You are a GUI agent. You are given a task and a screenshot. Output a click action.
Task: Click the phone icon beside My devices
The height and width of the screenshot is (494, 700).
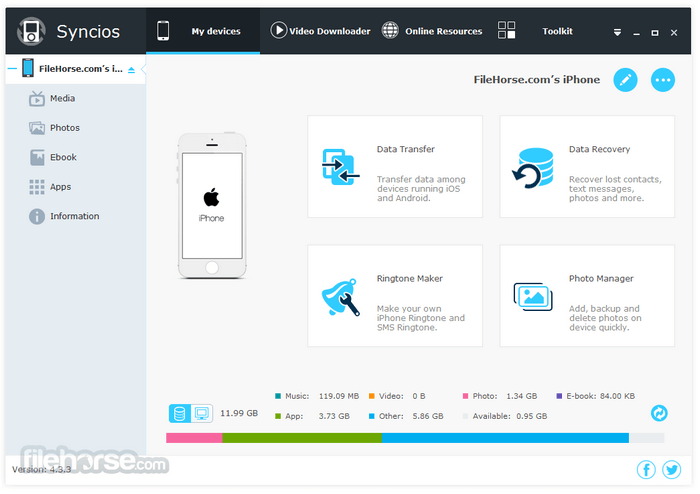point(163,31)
